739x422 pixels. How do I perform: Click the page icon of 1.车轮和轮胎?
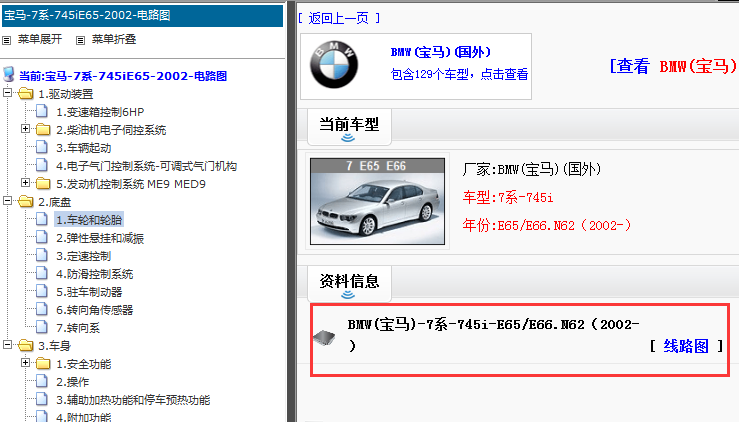pyautogui.click(x=42, y=219)
